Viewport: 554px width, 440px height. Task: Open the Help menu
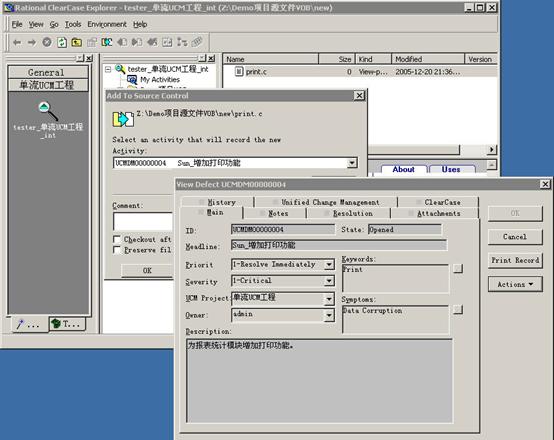pyautogui.click(x=140, y=24)
